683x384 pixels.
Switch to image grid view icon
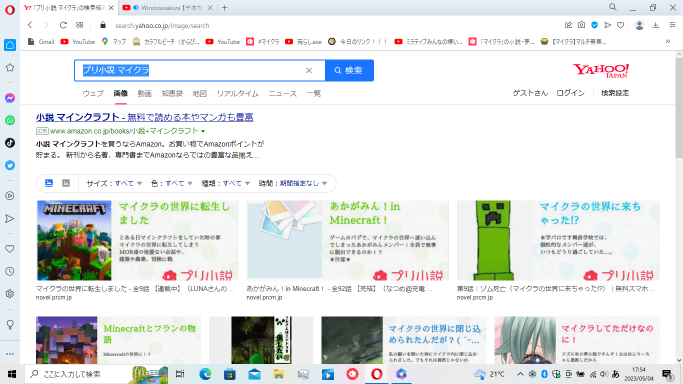49,183
